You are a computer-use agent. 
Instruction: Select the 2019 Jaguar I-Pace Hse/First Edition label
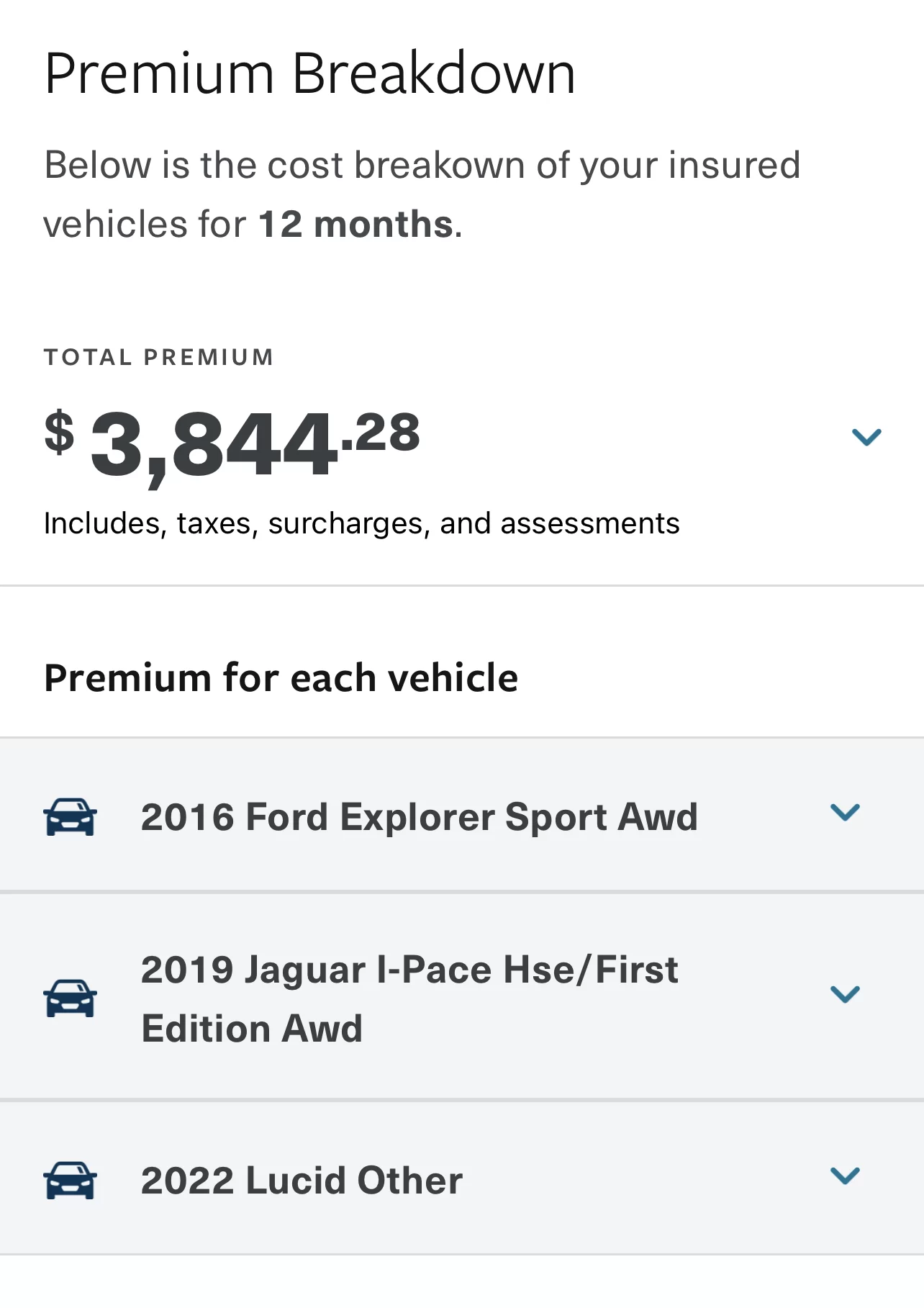tap(409, 998)
